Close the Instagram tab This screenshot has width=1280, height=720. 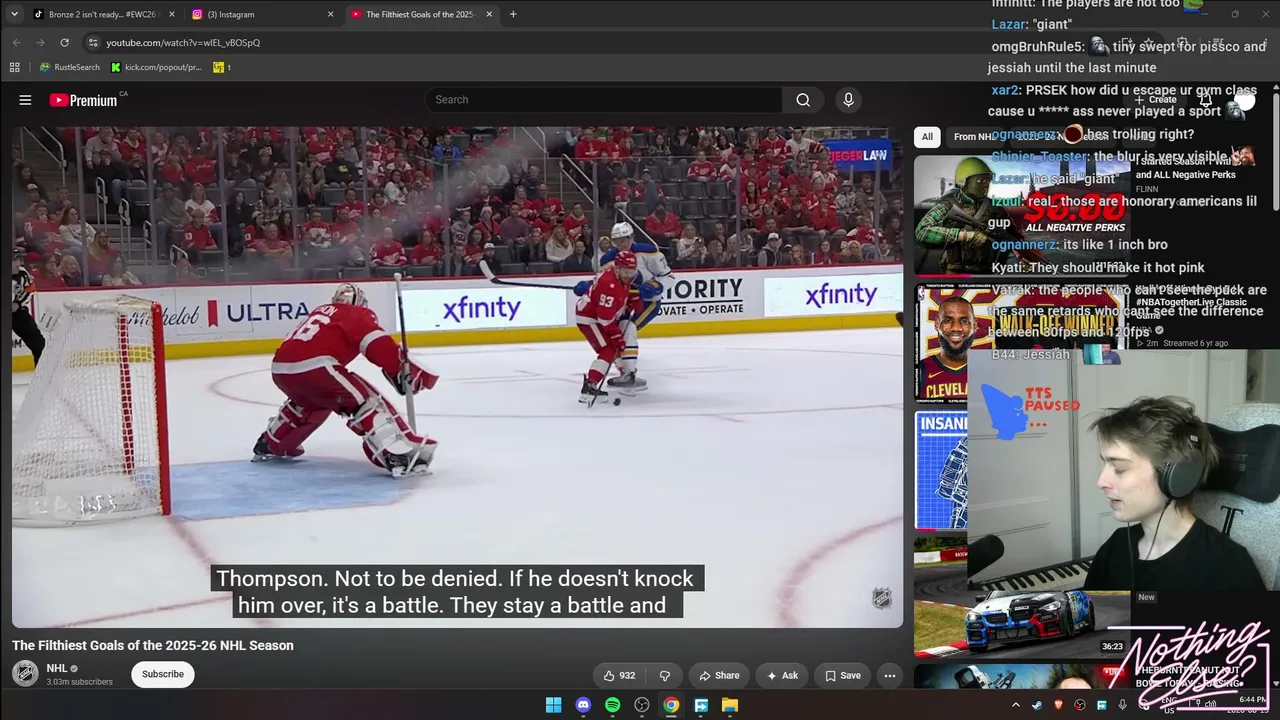(330, 14)
